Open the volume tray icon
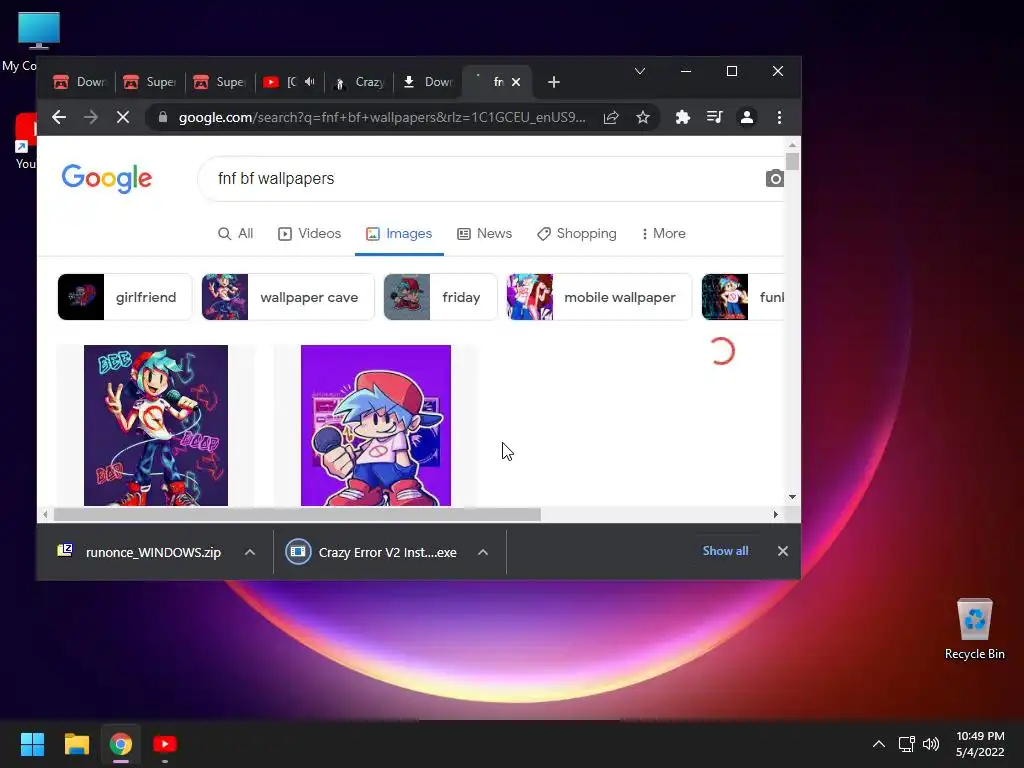 pos(931,744)
